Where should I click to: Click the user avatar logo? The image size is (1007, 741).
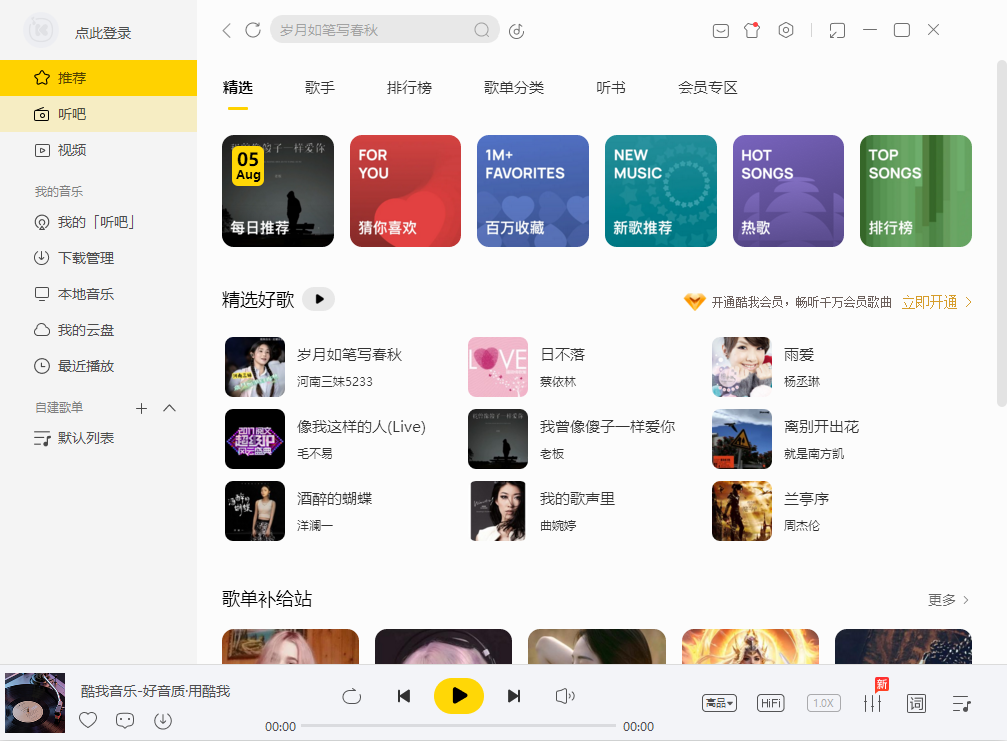(40, 30)
